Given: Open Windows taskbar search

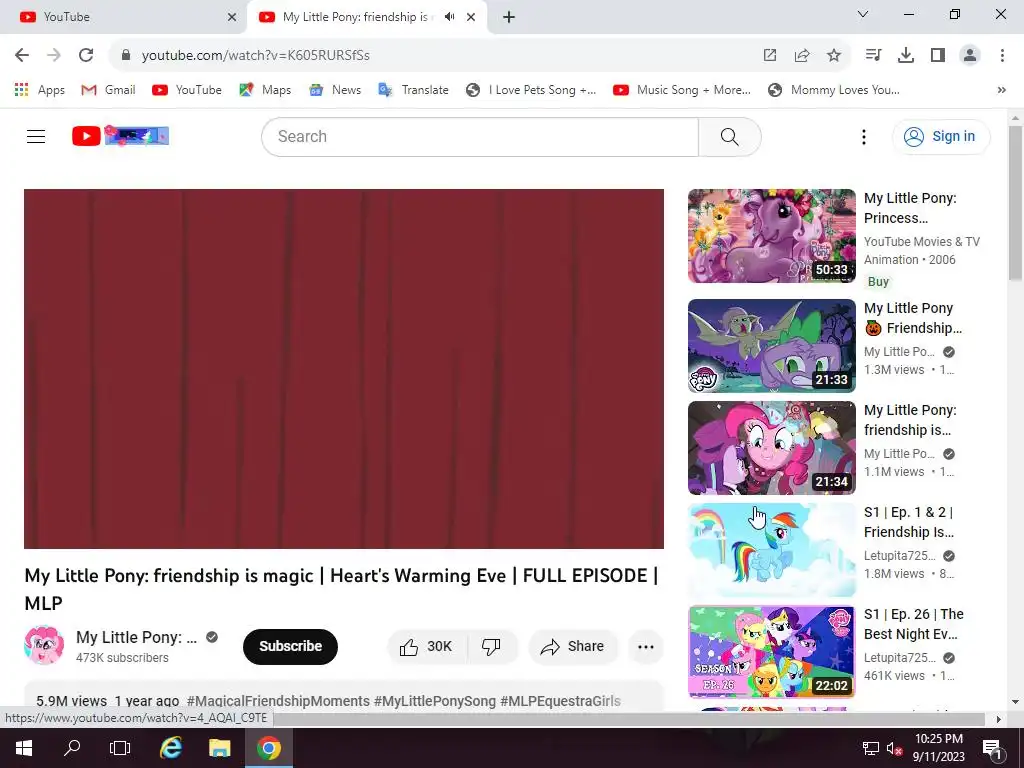Looking at the screenshot, I should [x=72, y=748].
